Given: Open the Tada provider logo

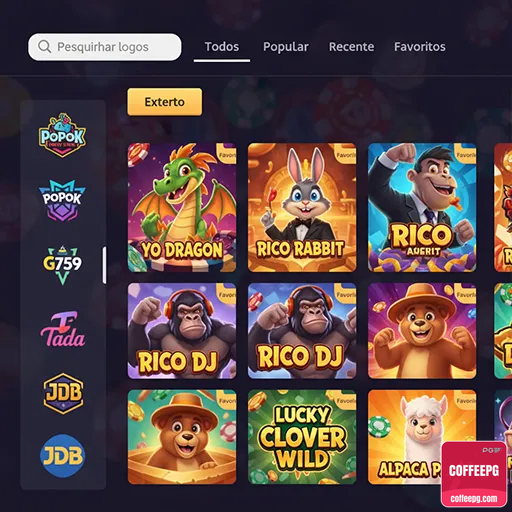Looking at the screenshot, I should tap(63, 329).
